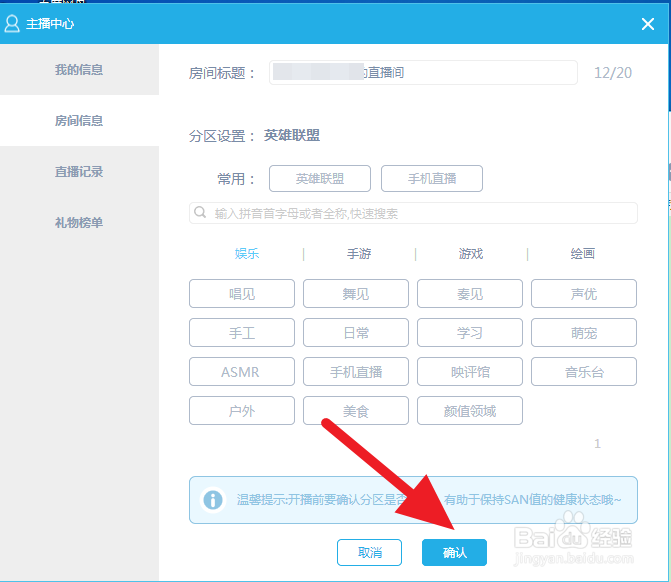
Task: Select the 萌宠 partition
Action: (x=584, y=333)
